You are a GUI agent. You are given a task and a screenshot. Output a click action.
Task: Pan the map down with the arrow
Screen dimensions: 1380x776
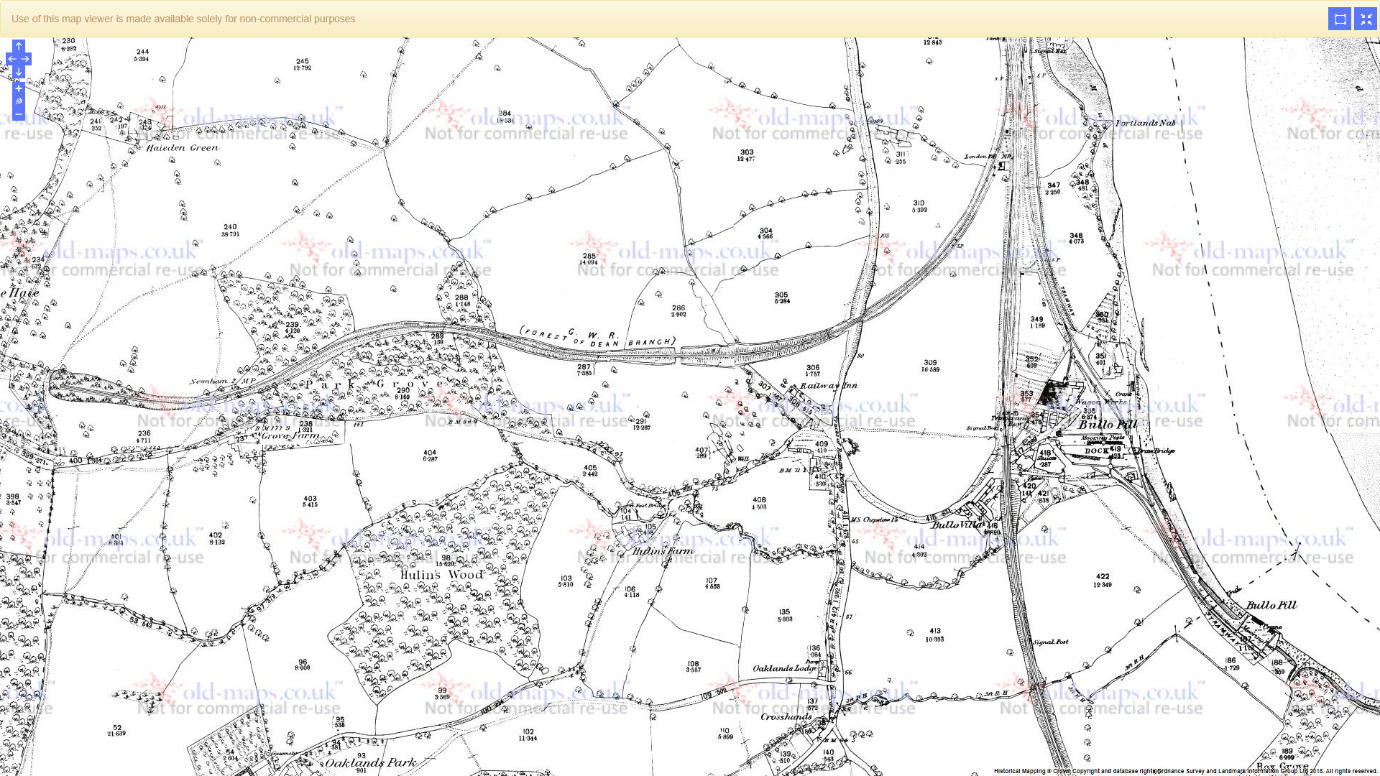pos(18,72)
